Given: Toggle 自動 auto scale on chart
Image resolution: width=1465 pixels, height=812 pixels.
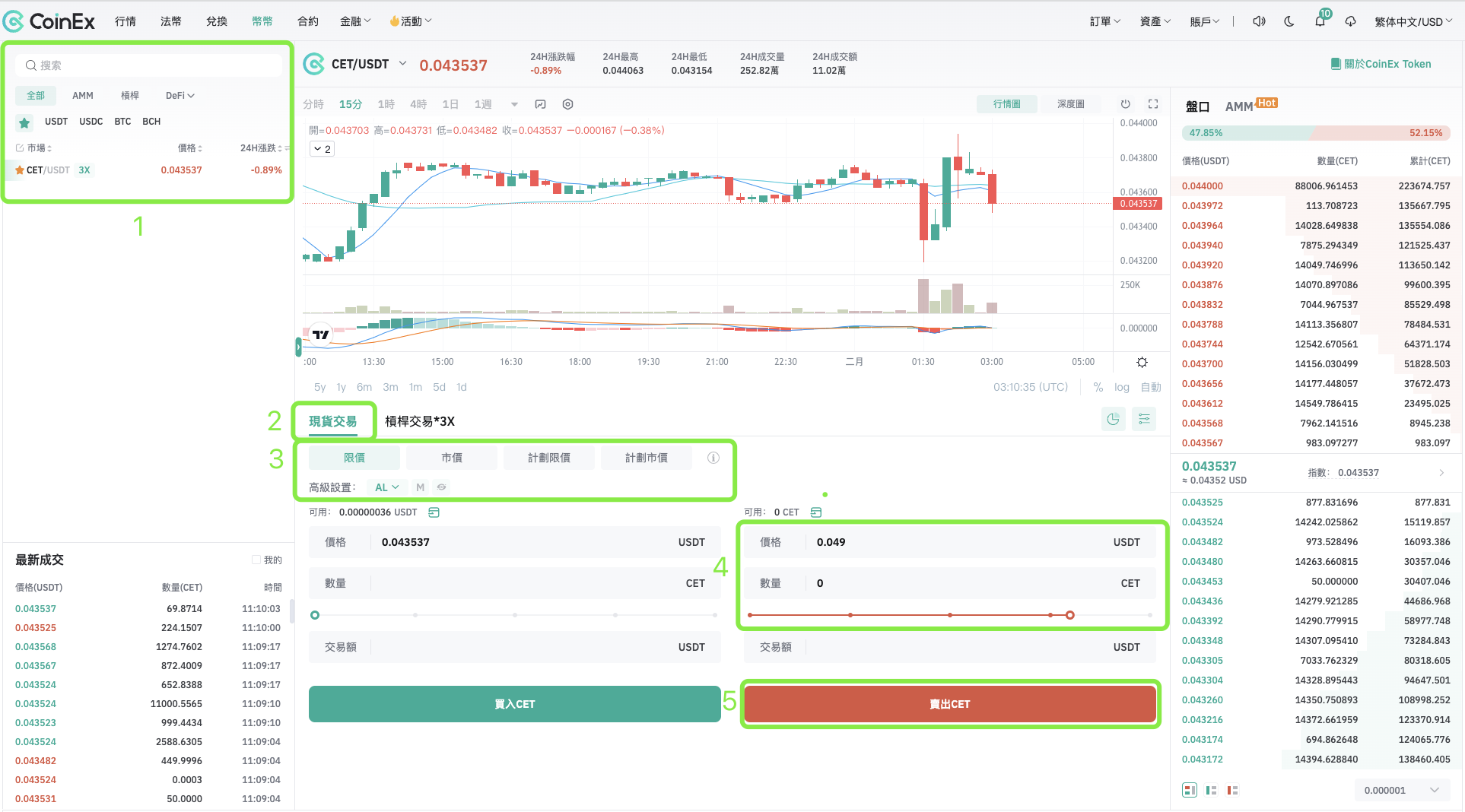Looking at the screenshot, I should click(x=1151, y=387).
